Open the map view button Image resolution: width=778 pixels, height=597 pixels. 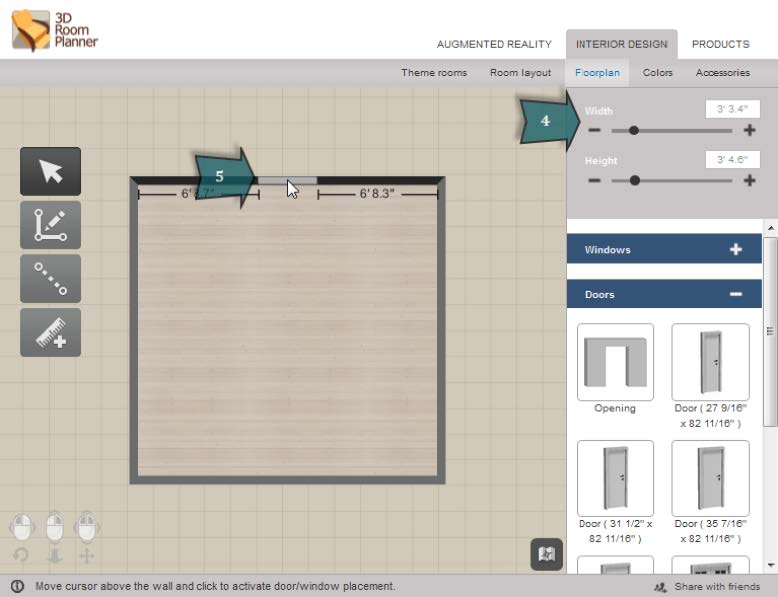click(x=546, y=554)
